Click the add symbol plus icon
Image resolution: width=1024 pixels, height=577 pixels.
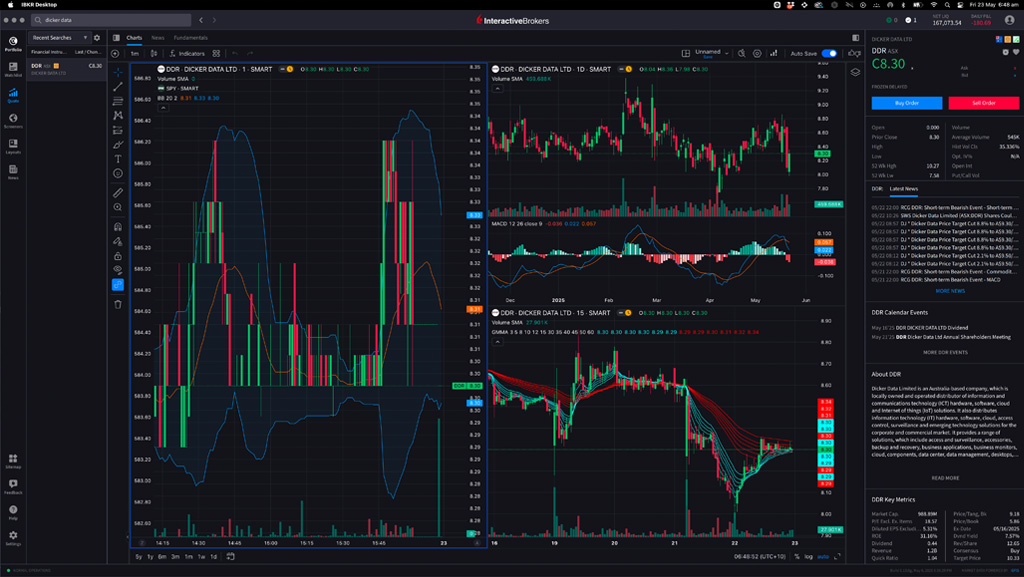(x=116, y=54)
